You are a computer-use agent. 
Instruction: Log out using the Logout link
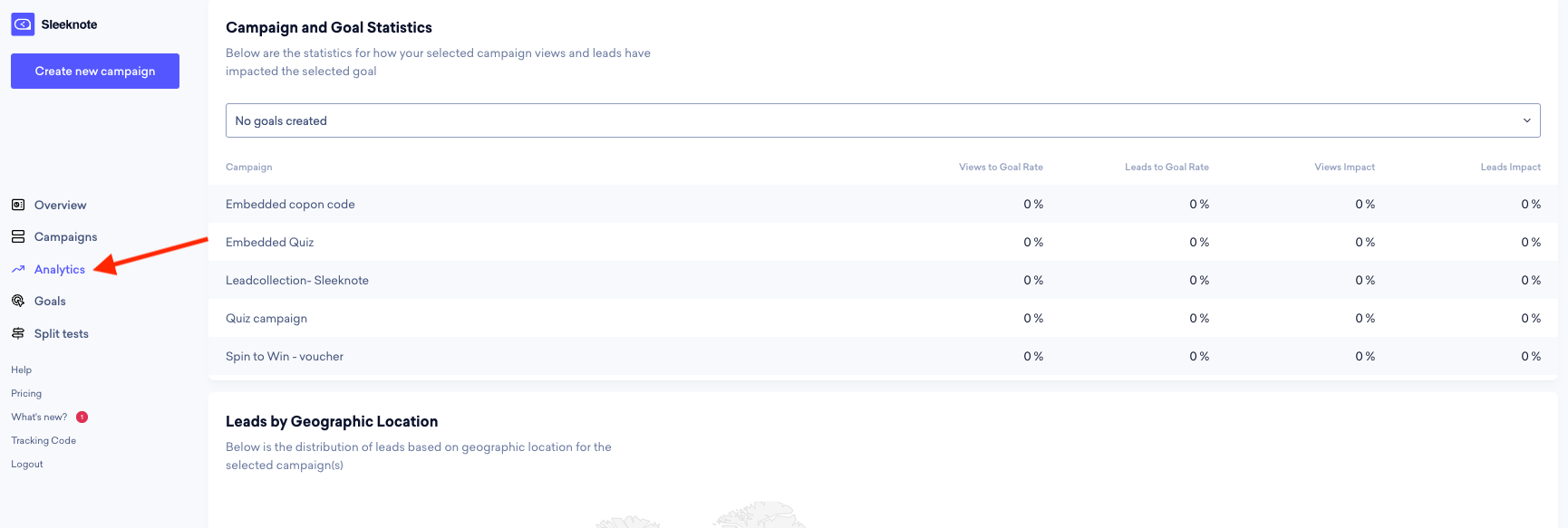coord(27,464)
